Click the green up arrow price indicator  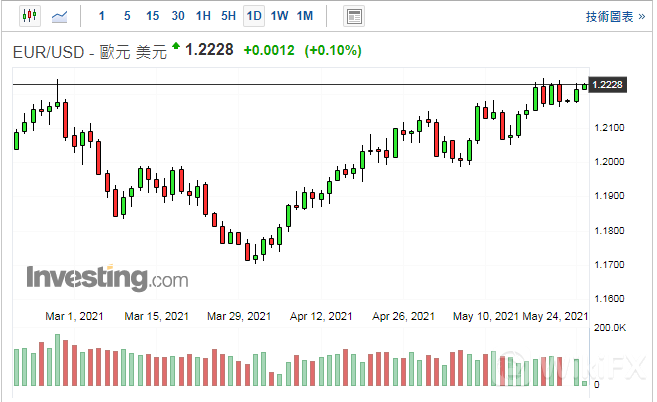(177, 46)
